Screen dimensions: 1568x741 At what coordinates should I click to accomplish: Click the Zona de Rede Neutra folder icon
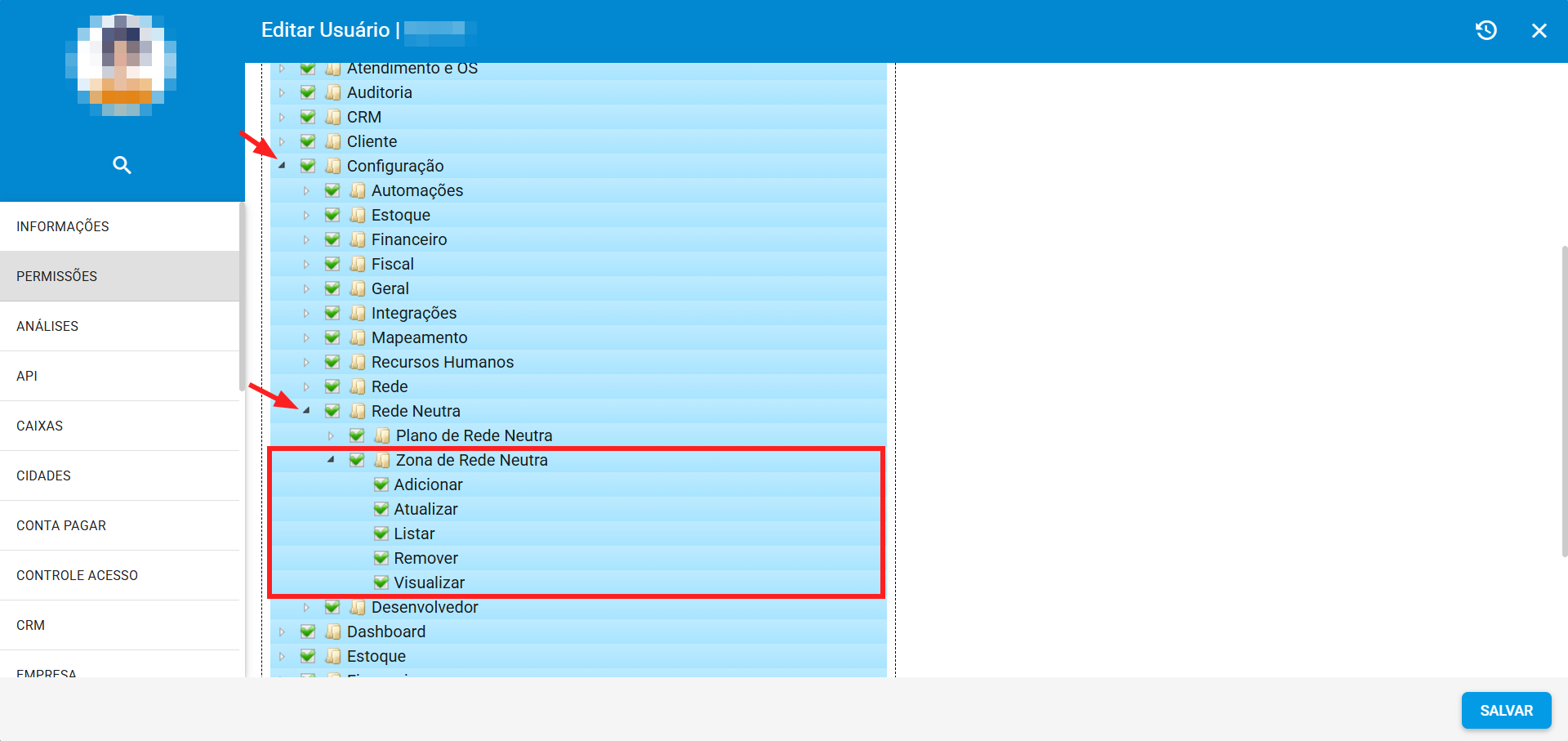pyautogui.click(x=382, y=460)
